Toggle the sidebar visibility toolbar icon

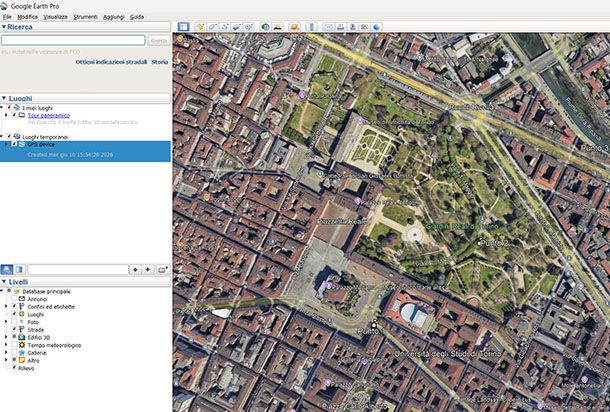183,26
